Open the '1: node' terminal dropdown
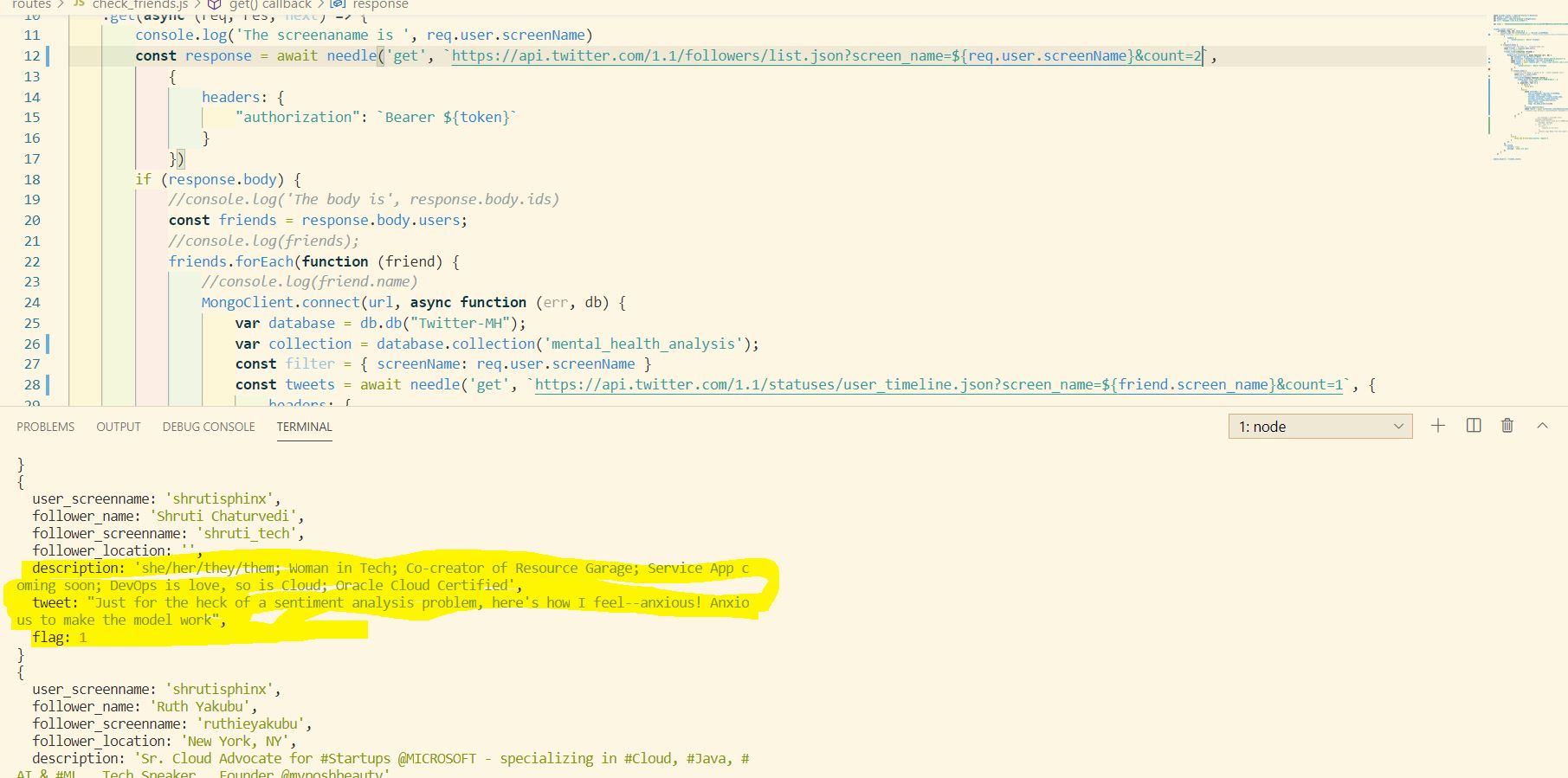The width and height of the screenshot is (1568, 778). [x=1320, y=426]
